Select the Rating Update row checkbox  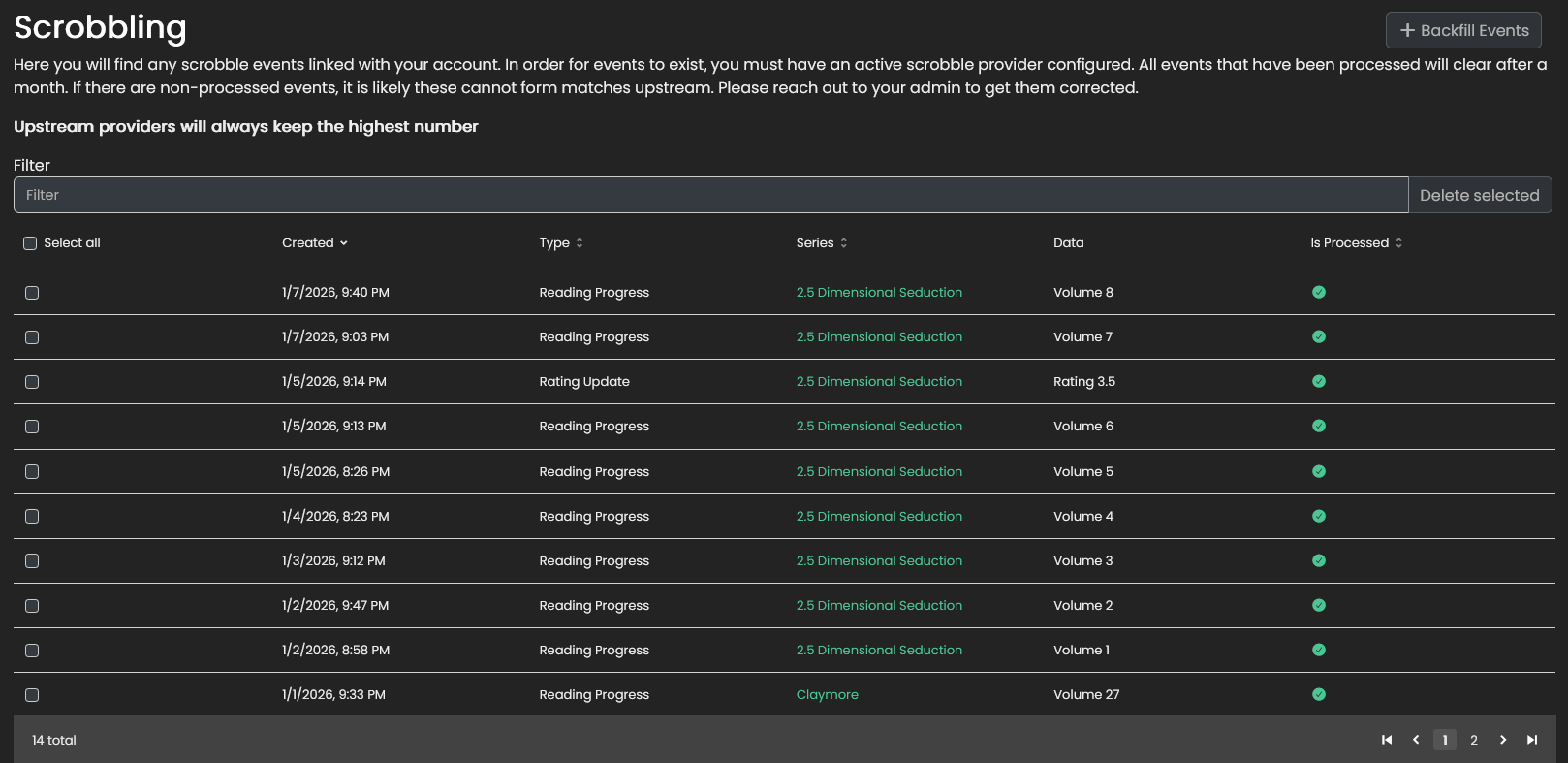(x=32, y=382)
